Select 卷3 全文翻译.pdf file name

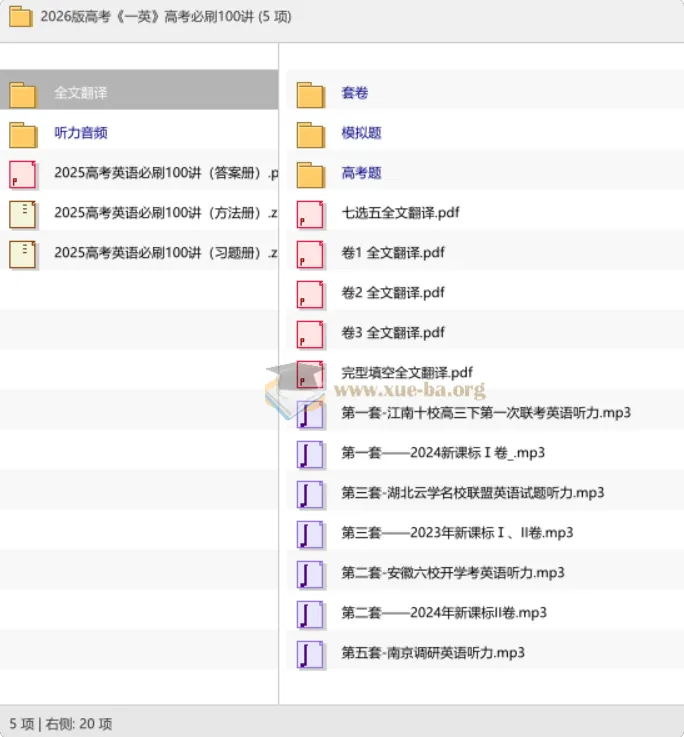tap(393, 332)
